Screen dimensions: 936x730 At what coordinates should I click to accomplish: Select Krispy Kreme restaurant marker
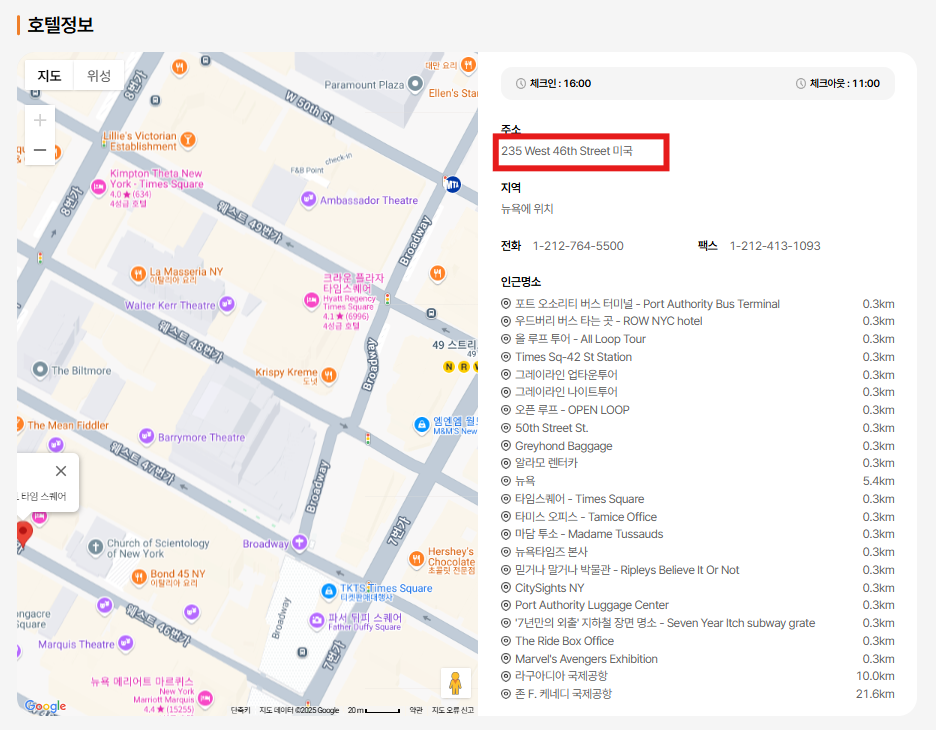329,375
